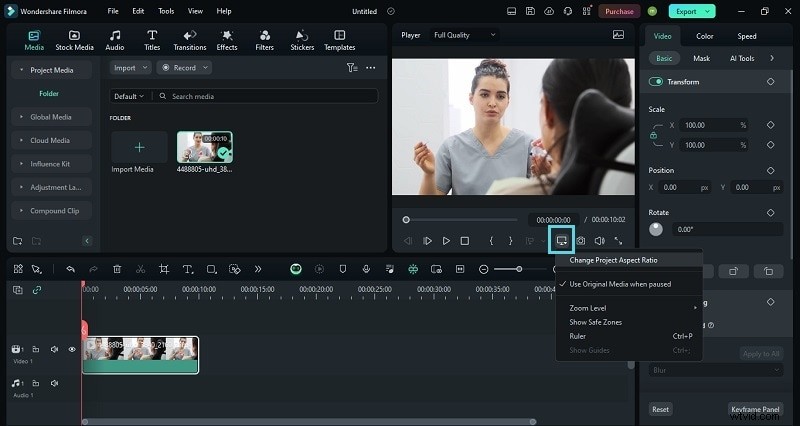Click the cloud upload icon in title bar
Image resolution: width=800 pixels, height=426 pixels.
point(549,11)
